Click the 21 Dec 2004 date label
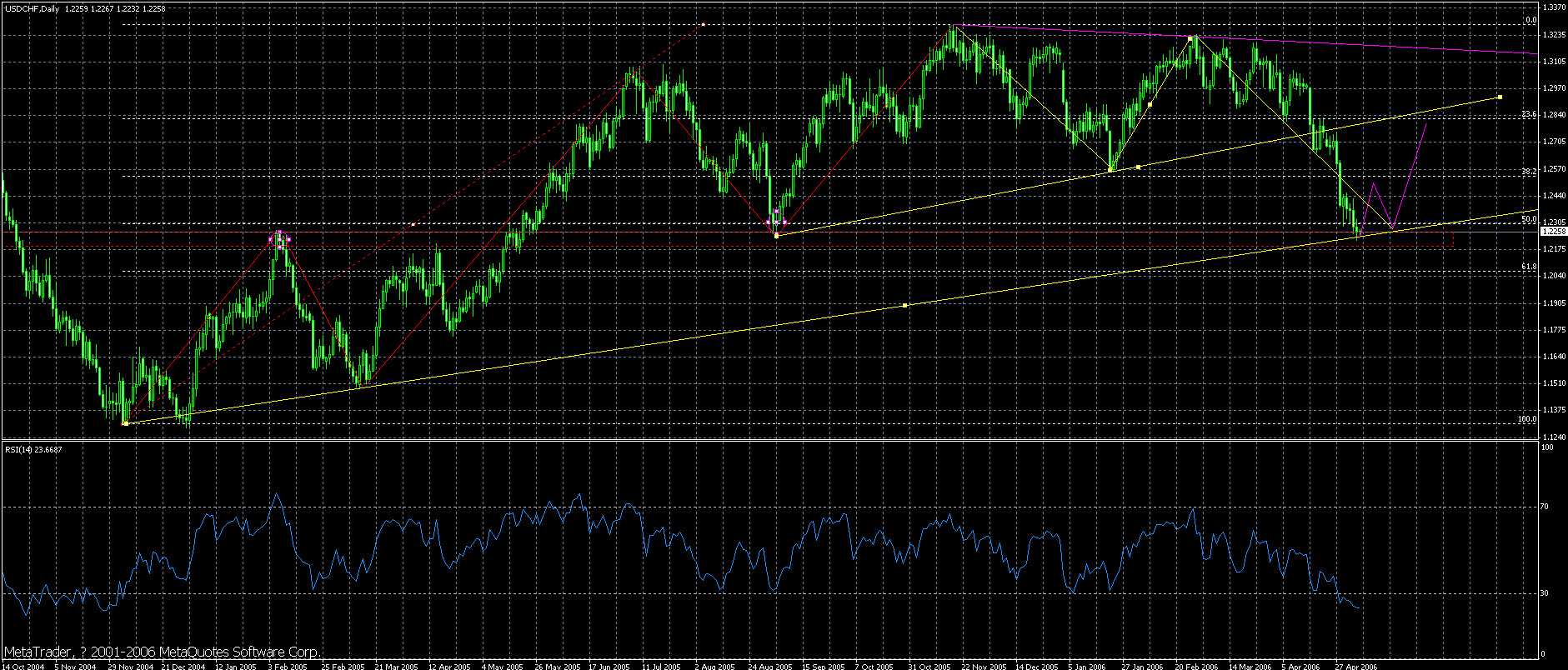The width and height of the screenshot is (1568, 670). coord(183,666)
